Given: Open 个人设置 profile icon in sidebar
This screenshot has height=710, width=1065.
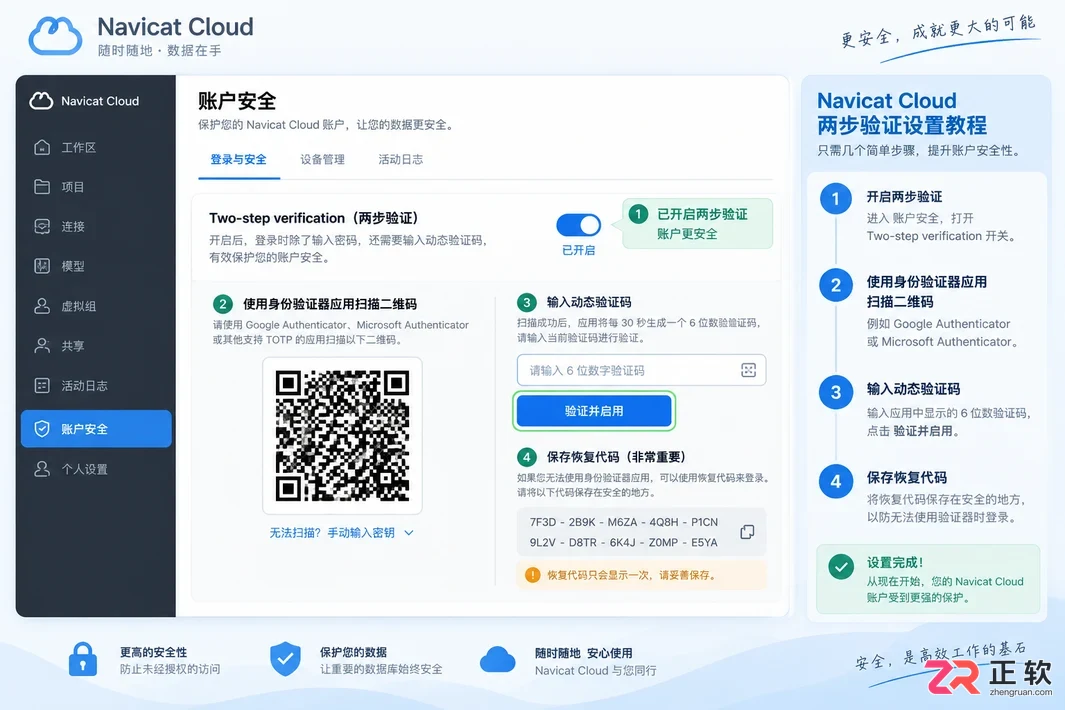Looking at the screenshot, I should [42, 469].
